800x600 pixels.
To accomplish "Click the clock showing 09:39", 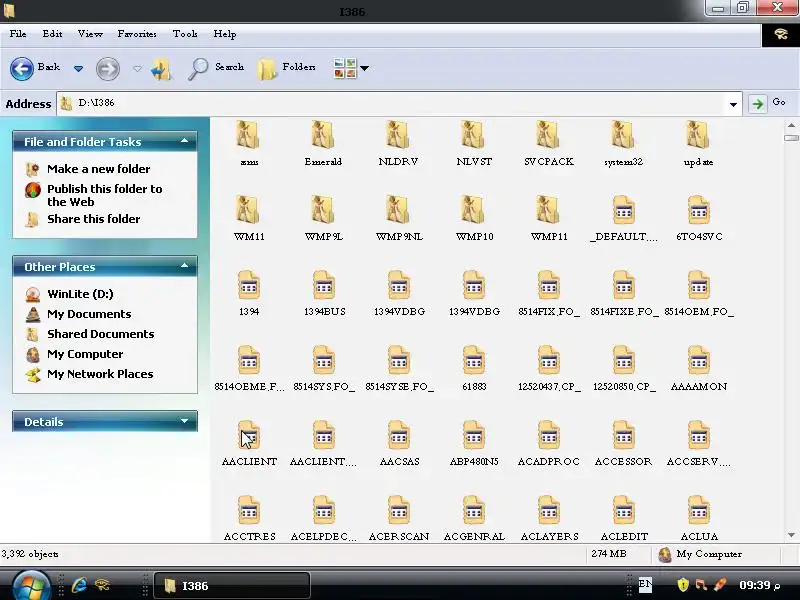I will (x=760, y=585).
